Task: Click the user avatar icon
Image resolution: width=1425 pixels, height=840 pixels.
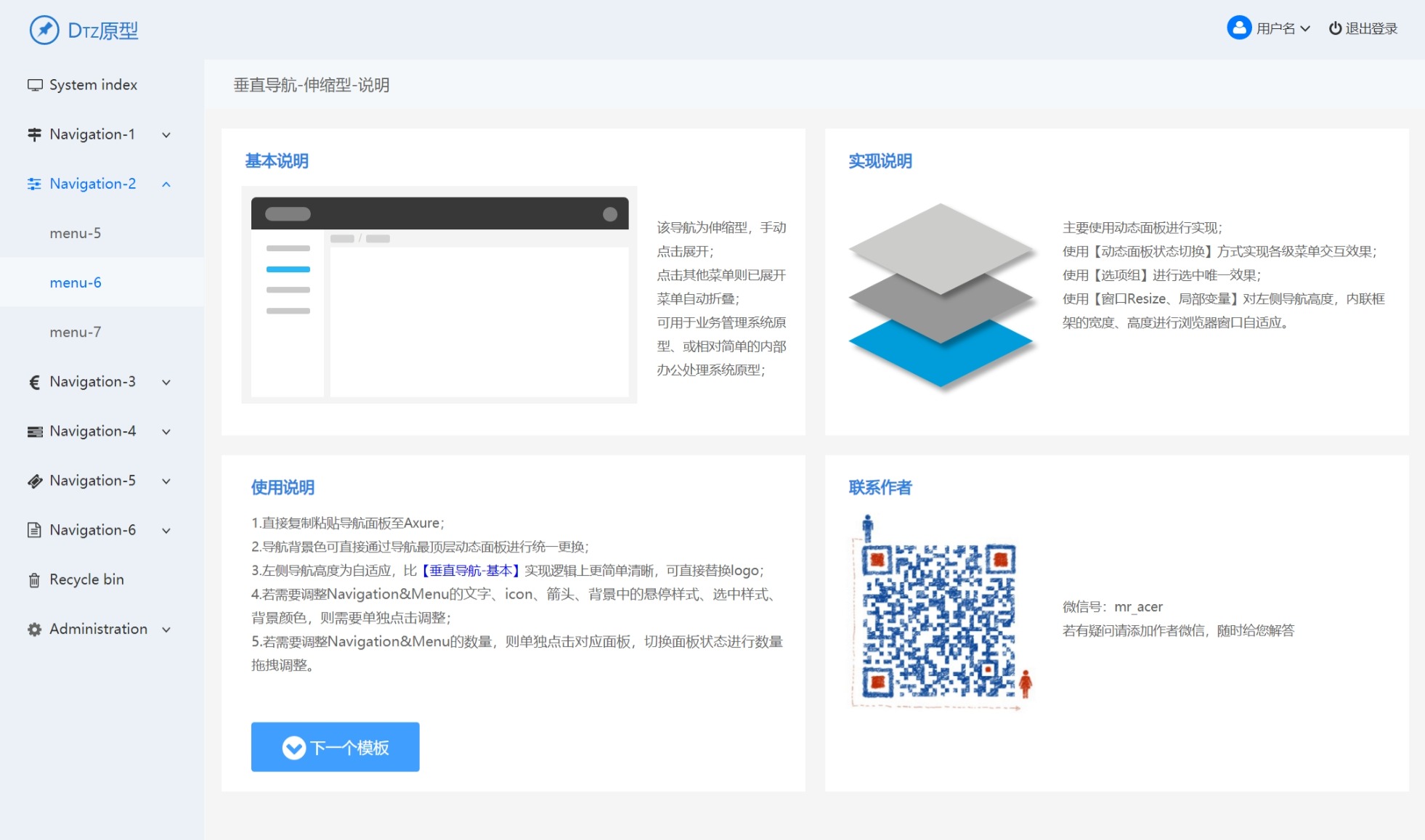Action: point(1239,28)
